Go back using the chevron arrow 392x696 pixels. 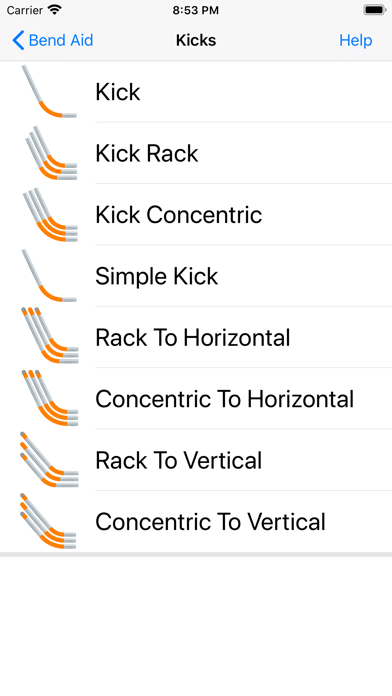18,40
